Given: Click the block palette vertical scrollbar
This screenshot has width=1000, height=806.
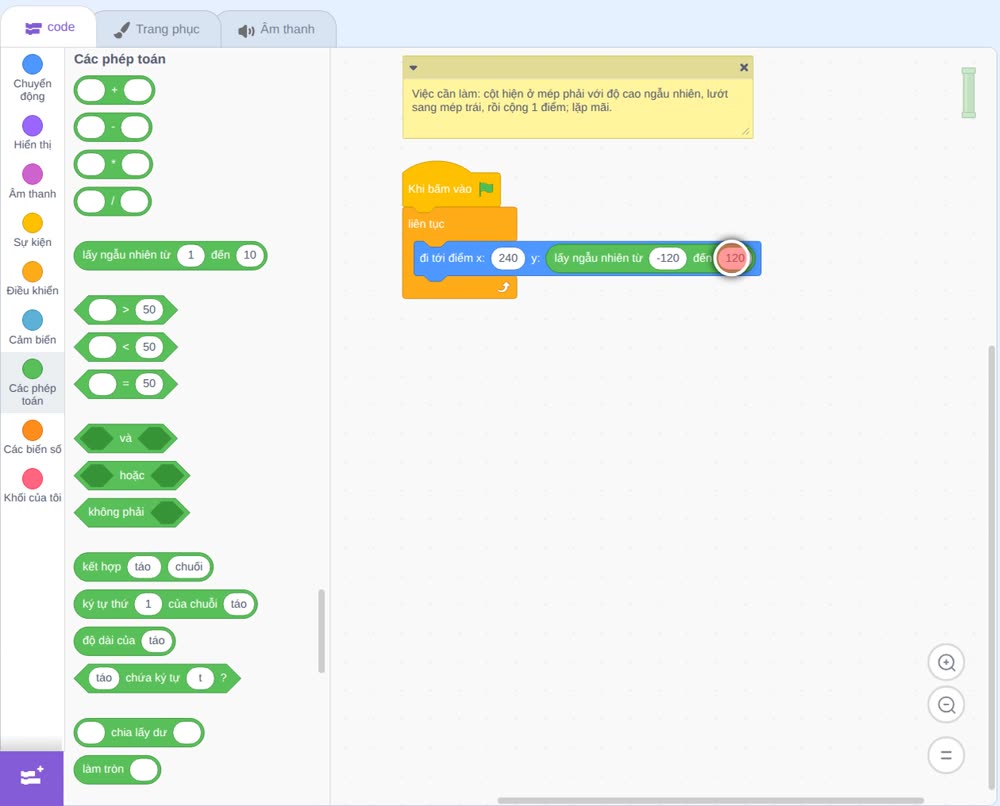Looking at the screenshot, I should 321,631.
